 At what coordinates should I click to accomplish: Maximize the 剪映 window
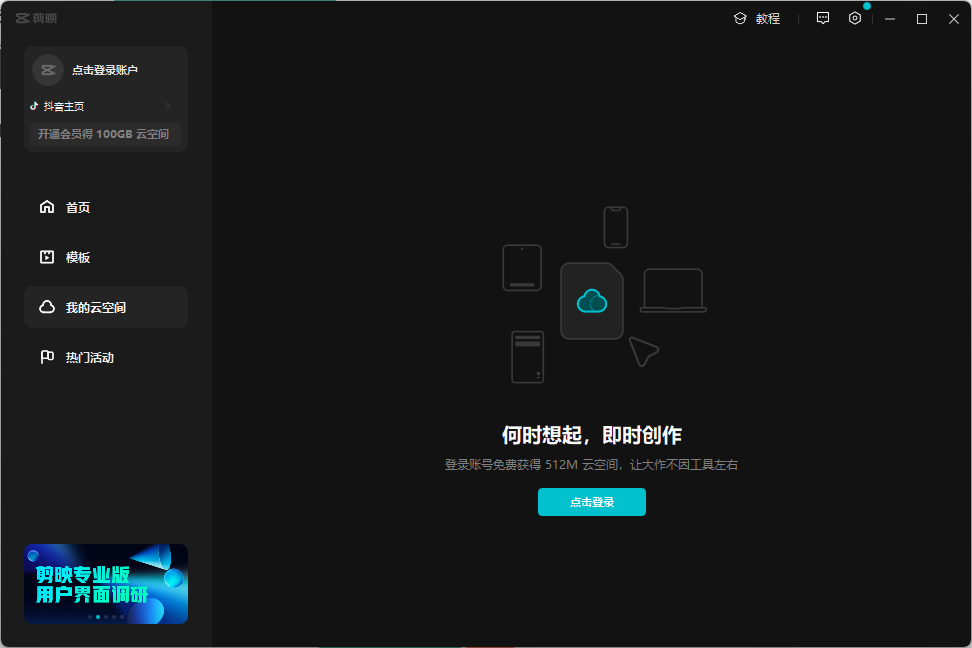click(922, 19)
